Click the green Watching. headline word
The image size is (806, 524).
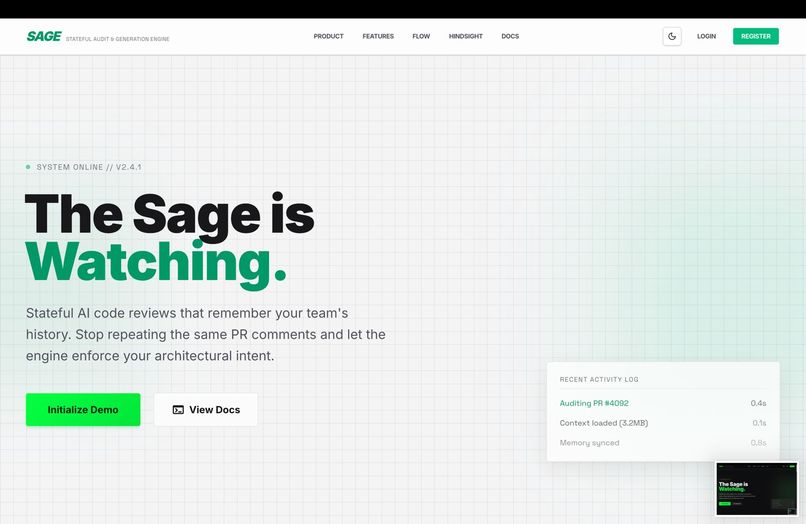click(x=156, y=263)
